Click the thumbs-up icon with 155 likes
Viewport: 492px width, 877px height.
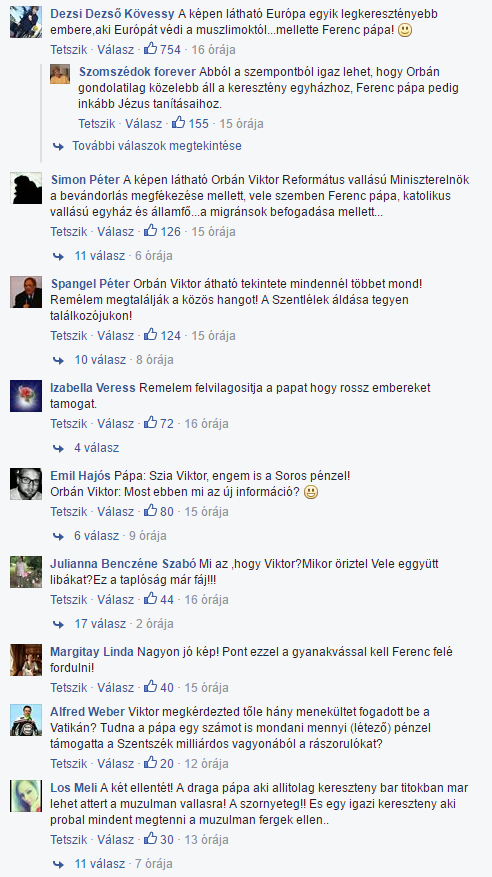point(178,123)
